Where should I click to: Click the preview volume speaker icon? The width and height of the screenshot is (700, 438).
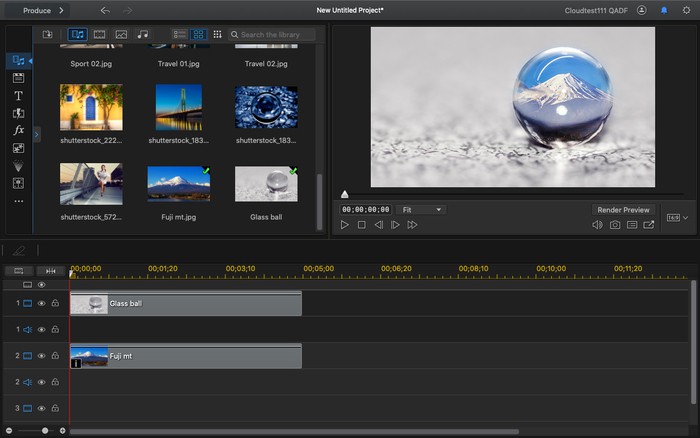pos(597,225)
